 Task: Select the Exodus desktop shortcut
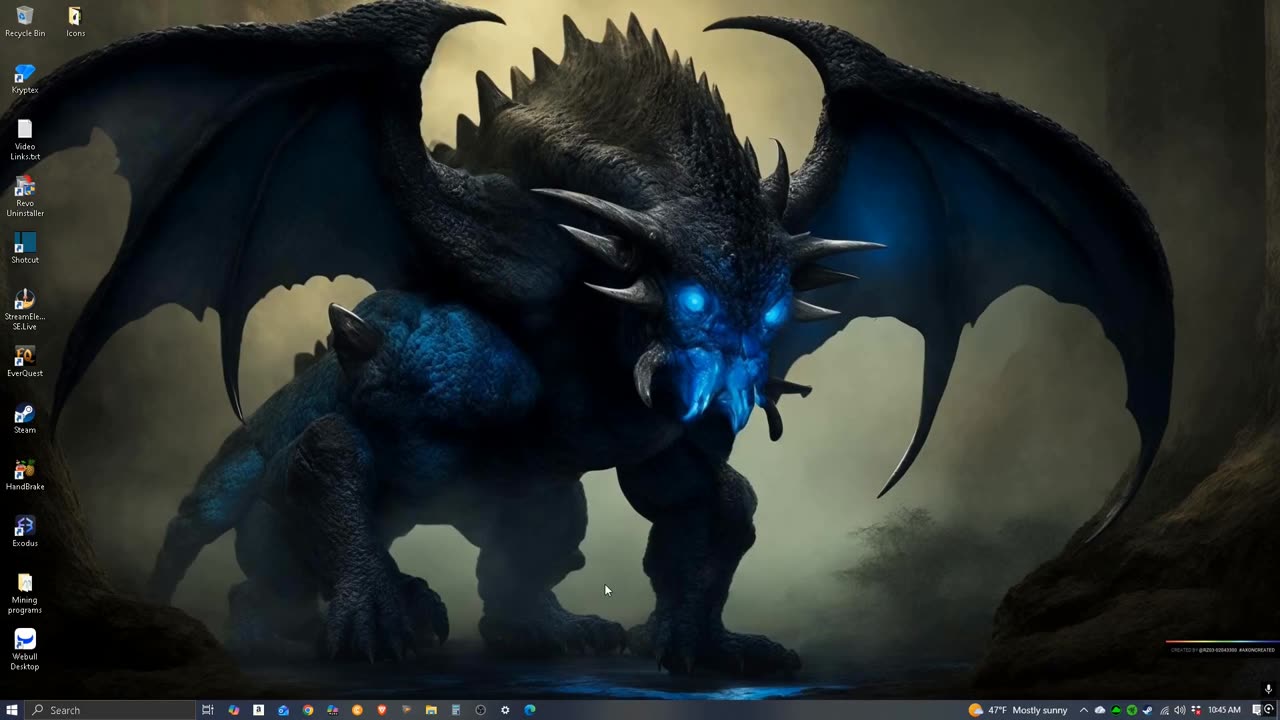click(x=25, y=532)
